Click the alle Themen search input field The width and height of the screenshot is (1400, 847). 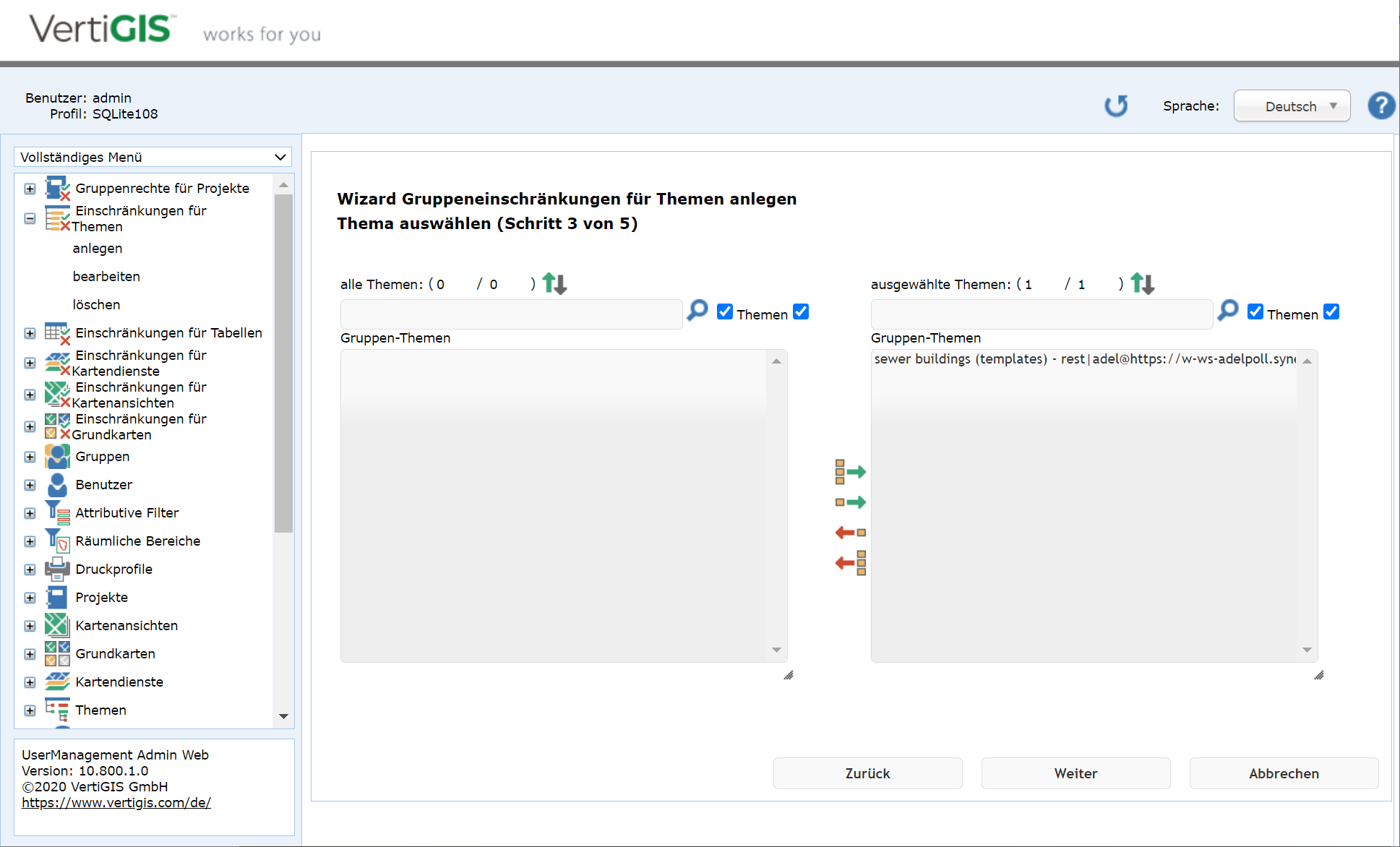511,314
